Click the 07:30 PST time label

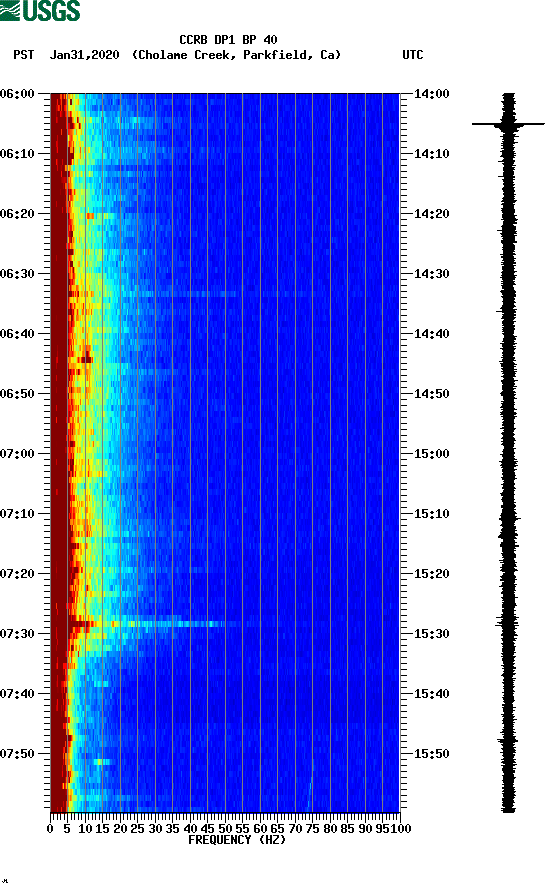18,634
